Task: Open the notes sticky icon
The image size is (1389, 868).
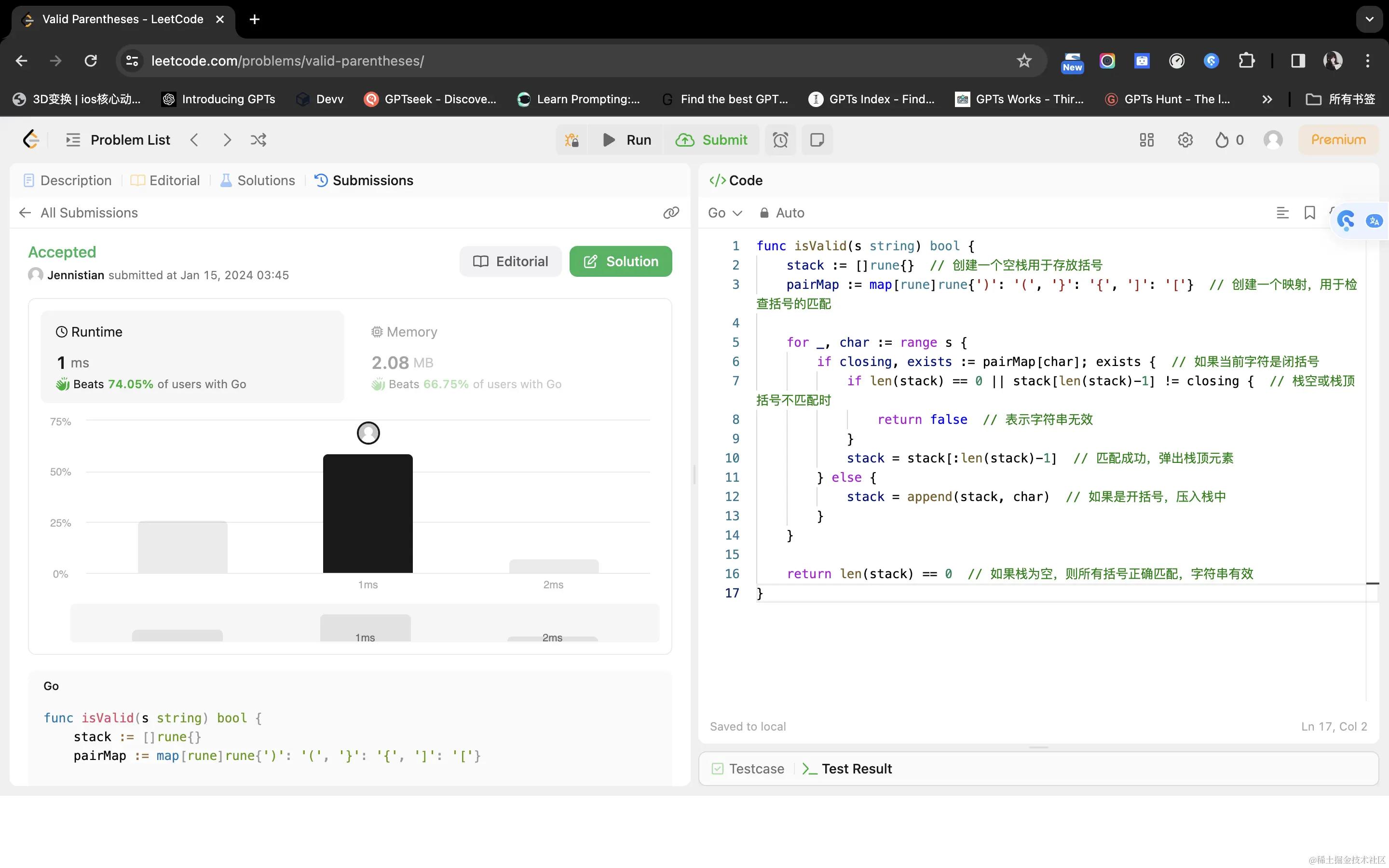Action: 817,140
